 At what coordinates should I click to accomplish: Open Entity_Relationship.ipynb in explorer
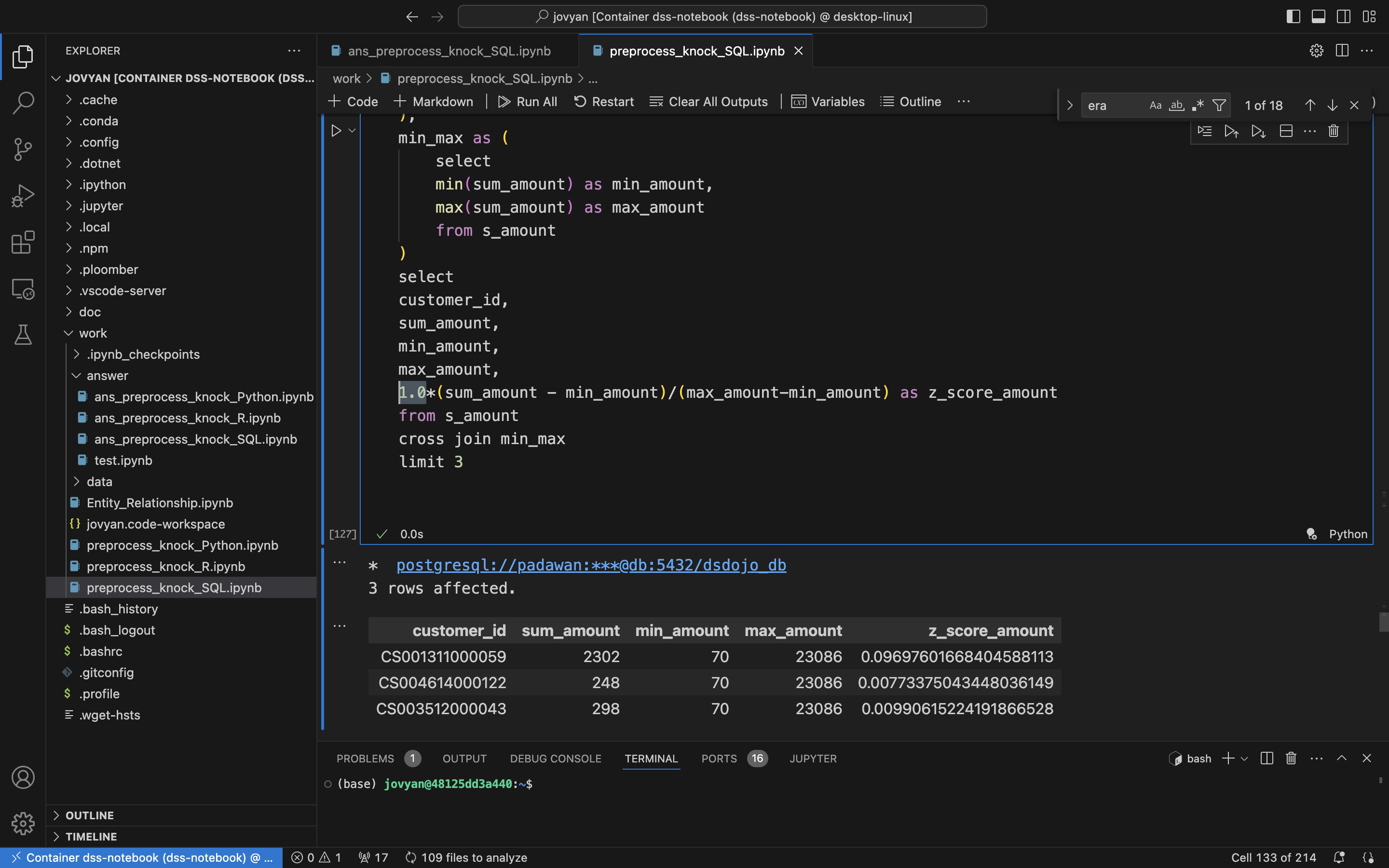(x=160, y=503)
